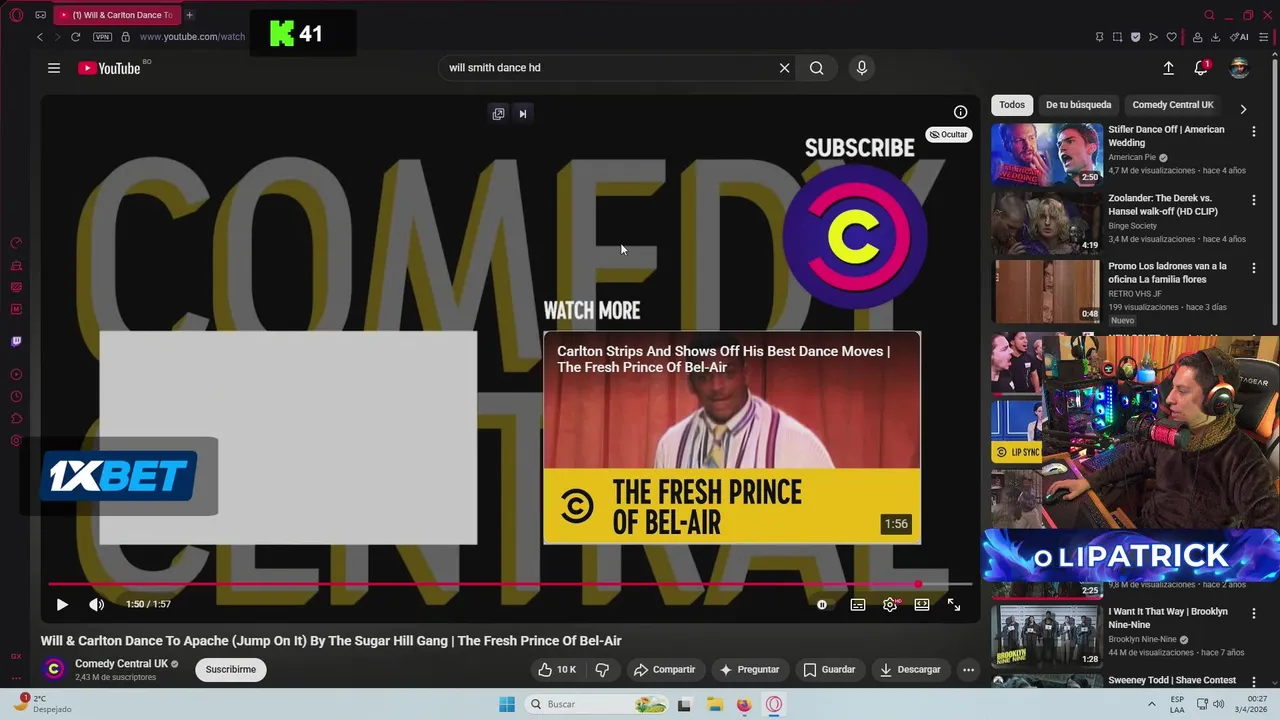Open Opera AI button in toolbar

point(1239,37)
